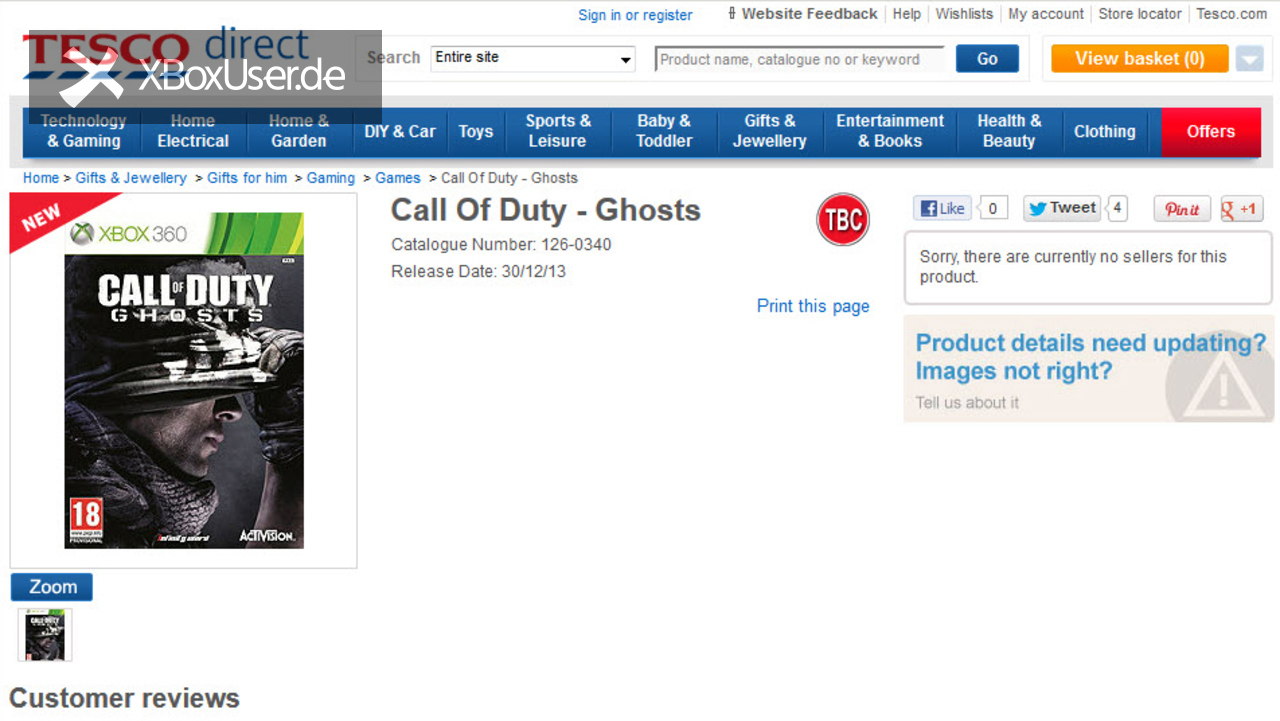This screenshot has height=721, width=1280.
Task: Click Sign in or register link
Action: [x=635, y=15]
